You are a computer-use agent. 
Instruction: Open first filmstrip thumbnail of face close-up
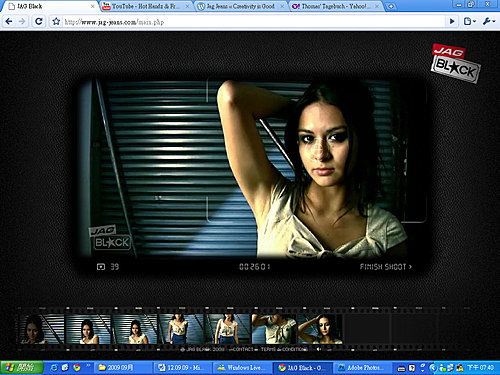pyautogui.click(x=42, y=329)
